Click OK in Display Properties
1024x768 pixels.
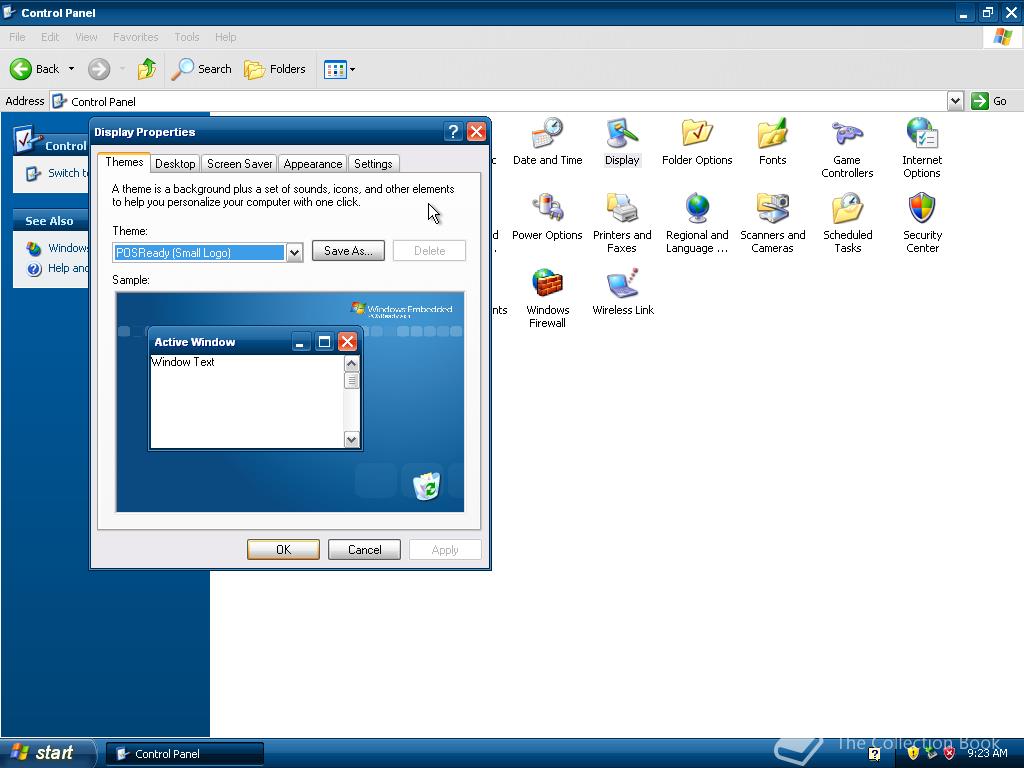click(x=283, y=550)
